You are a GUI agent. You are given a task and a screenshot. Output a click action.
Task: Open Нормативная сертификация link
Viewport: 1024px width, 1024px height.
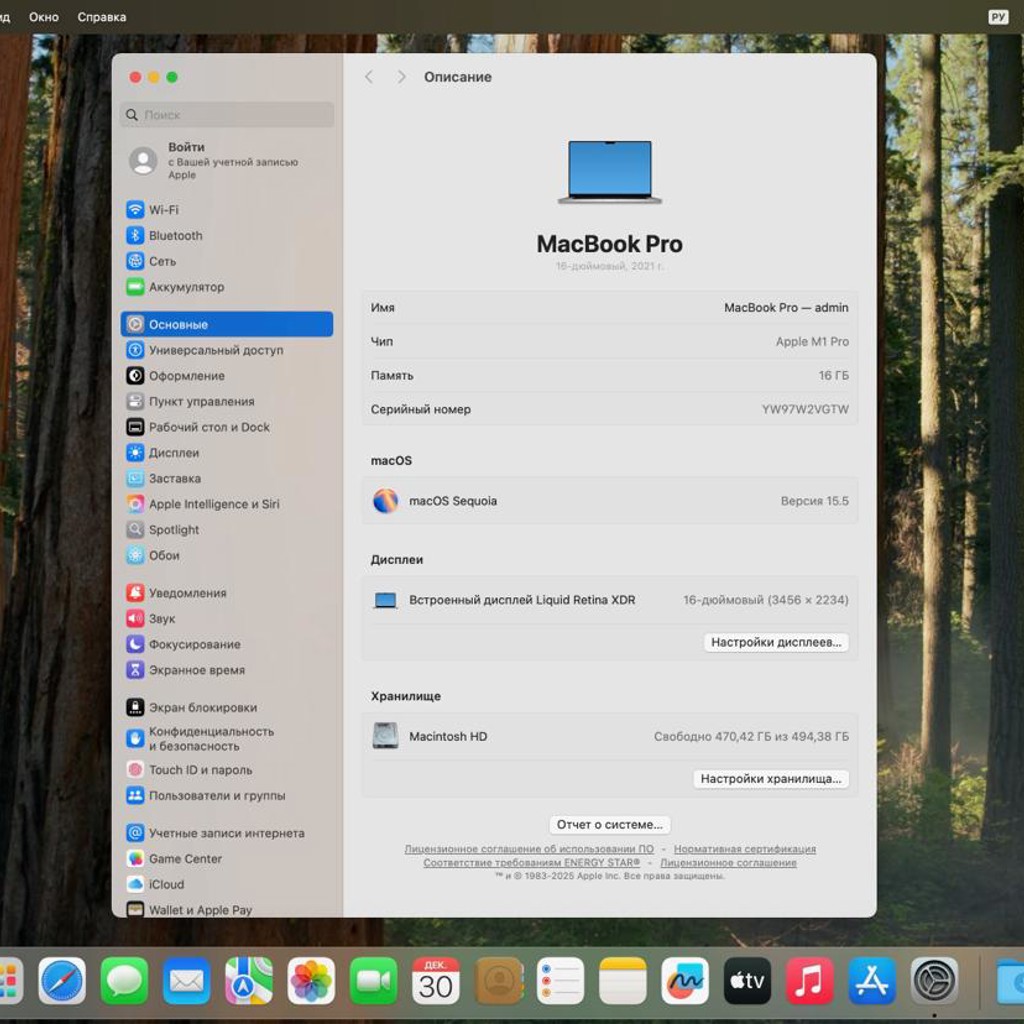[744, 849]
